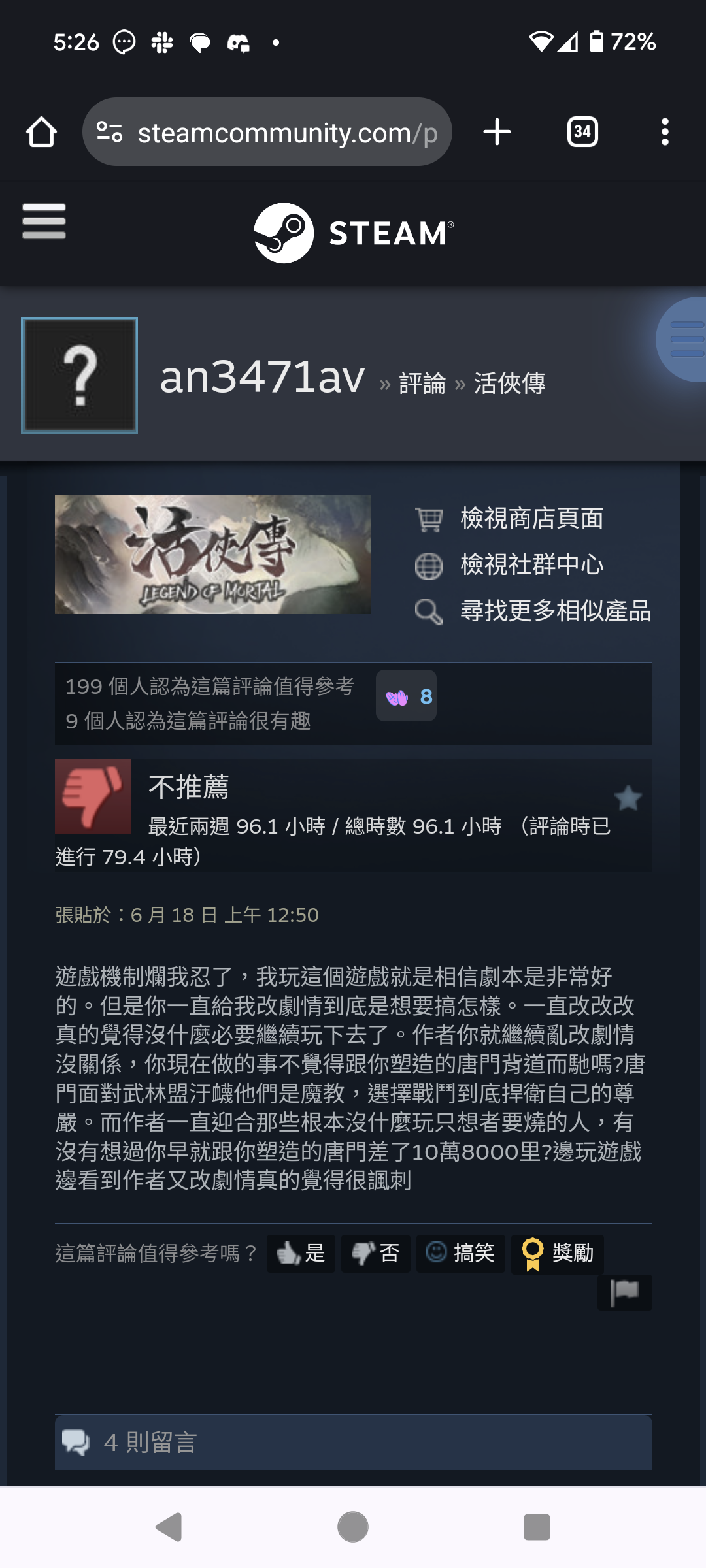Open the 評論 breadcrumb link
Screen dimensions: 706x1568
422,384
